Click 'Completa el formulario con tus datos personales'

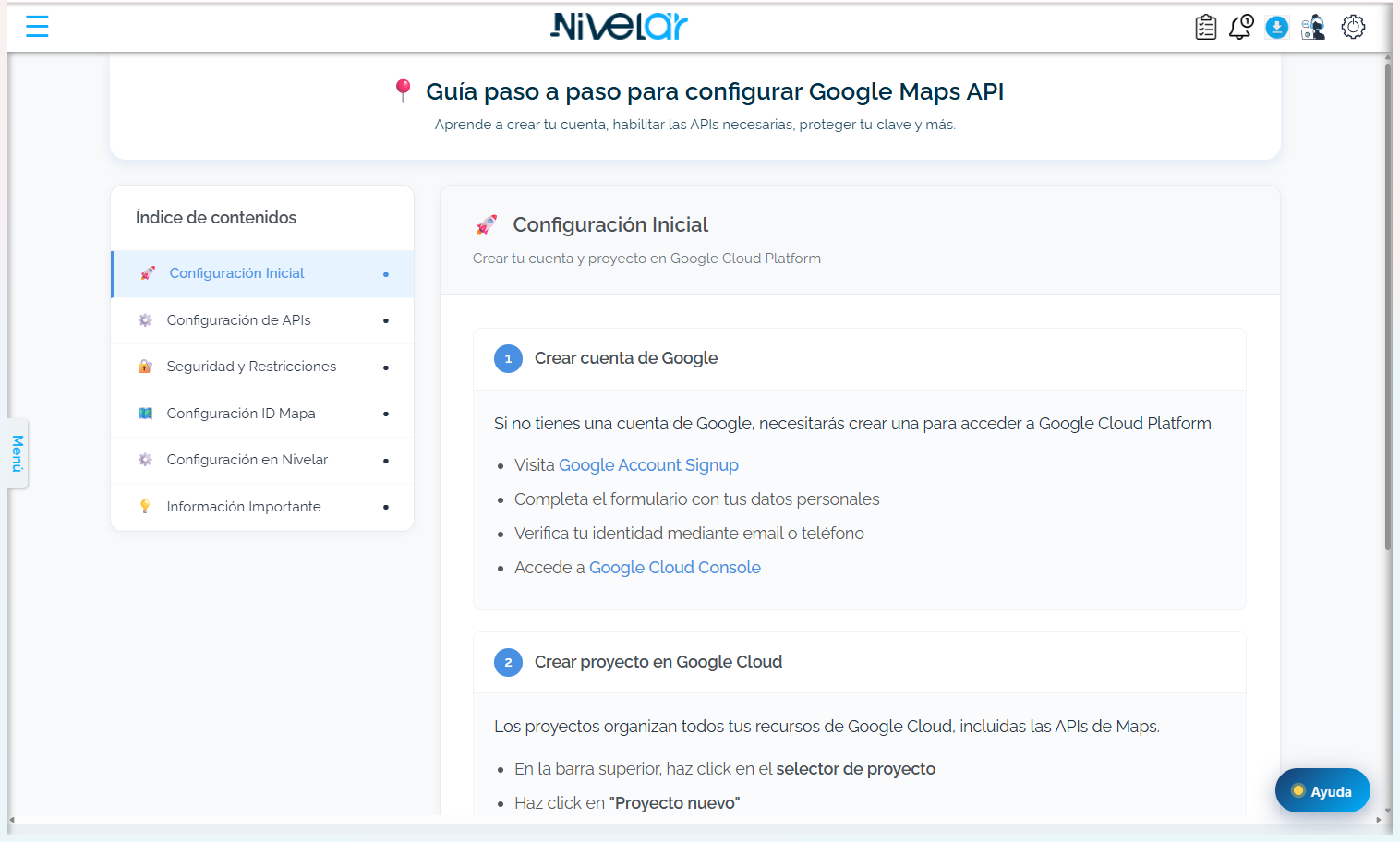(697, 499)
